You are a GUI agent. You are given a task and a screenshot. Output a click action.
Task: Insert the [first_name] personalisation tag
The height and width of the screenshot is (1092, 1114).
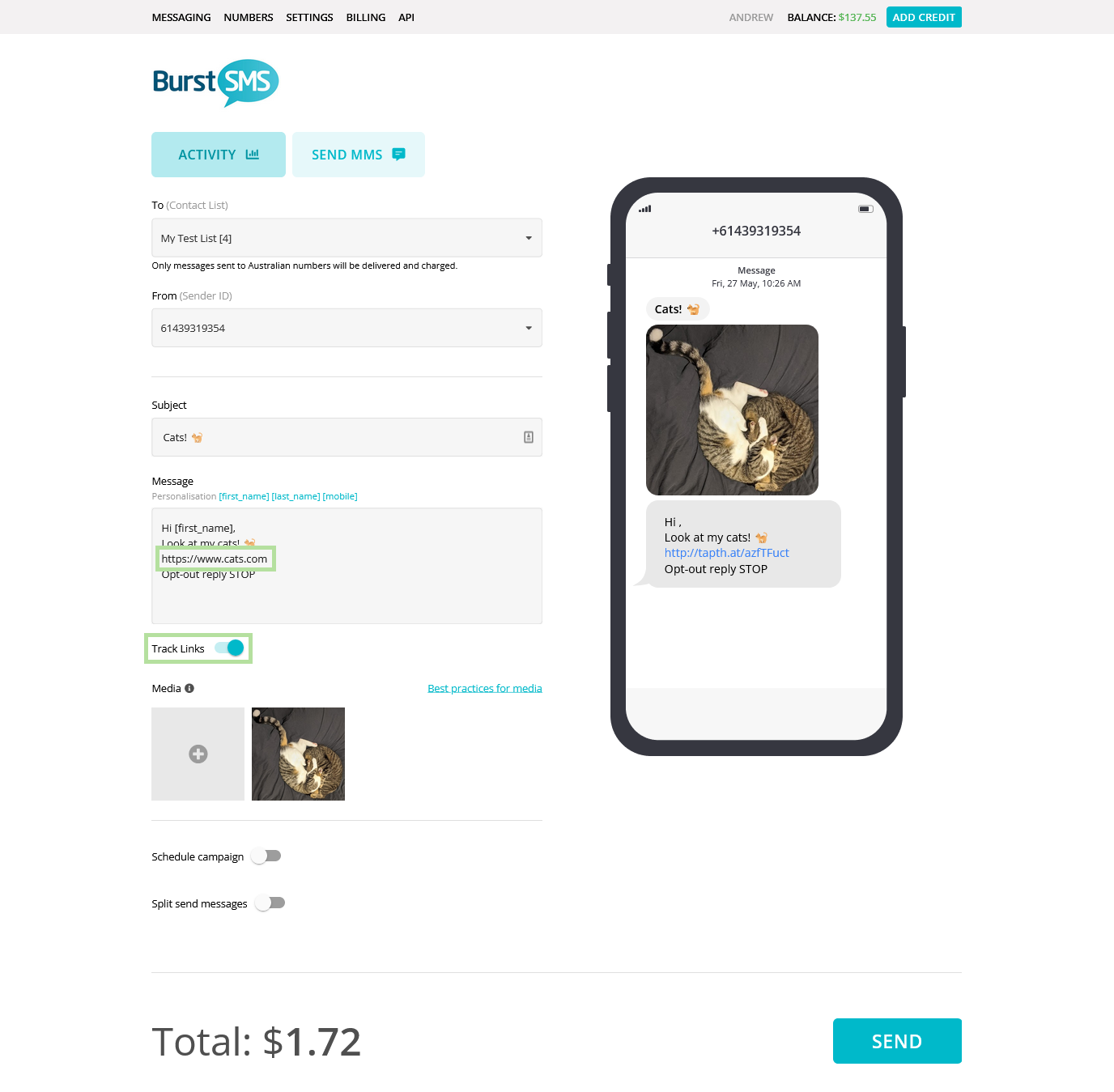click(244, 496)
